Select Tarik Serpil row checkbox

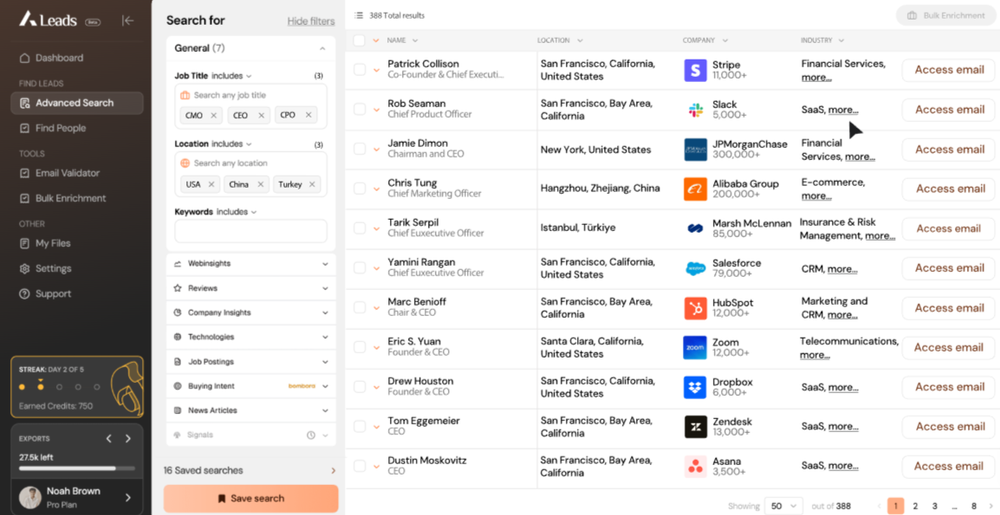(x=360, y=228)
